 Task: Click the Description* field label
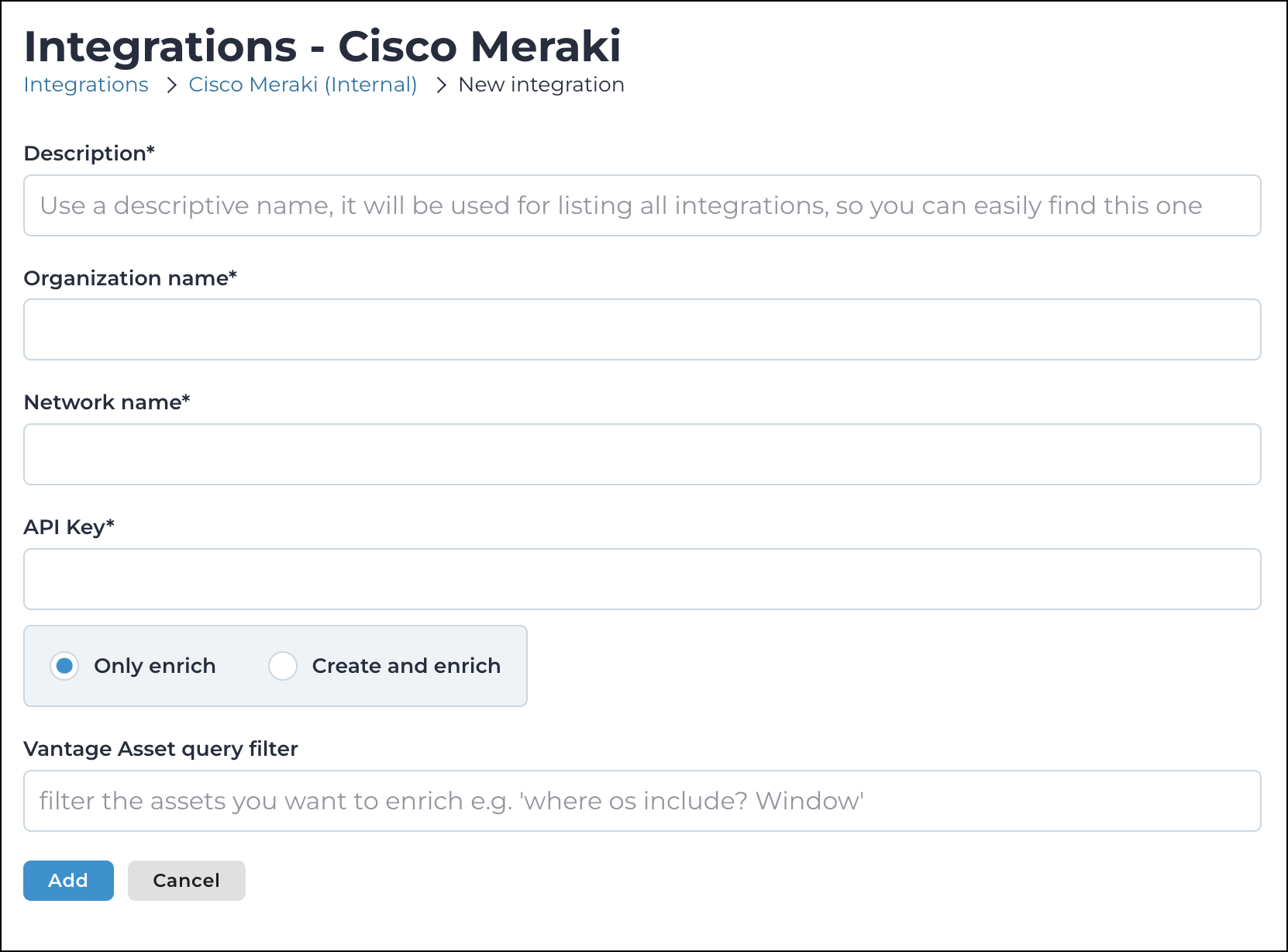89,153
